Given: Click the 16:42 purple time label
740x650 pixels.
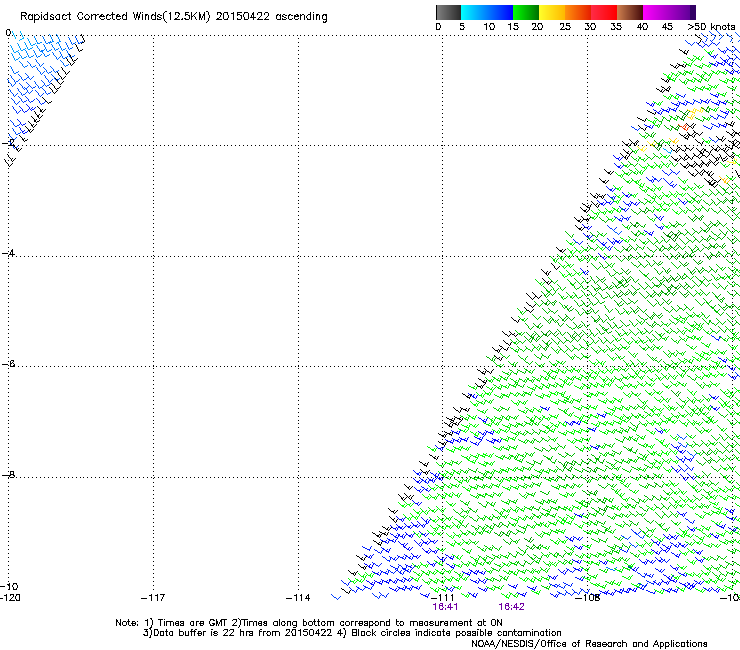Looking at the screenshot, I should tap(511, 607).
